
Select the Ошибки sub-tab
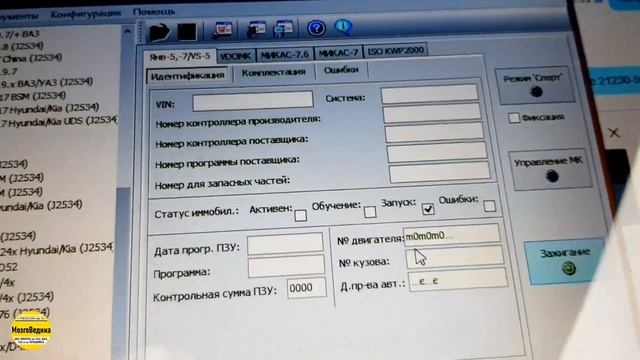341,70
